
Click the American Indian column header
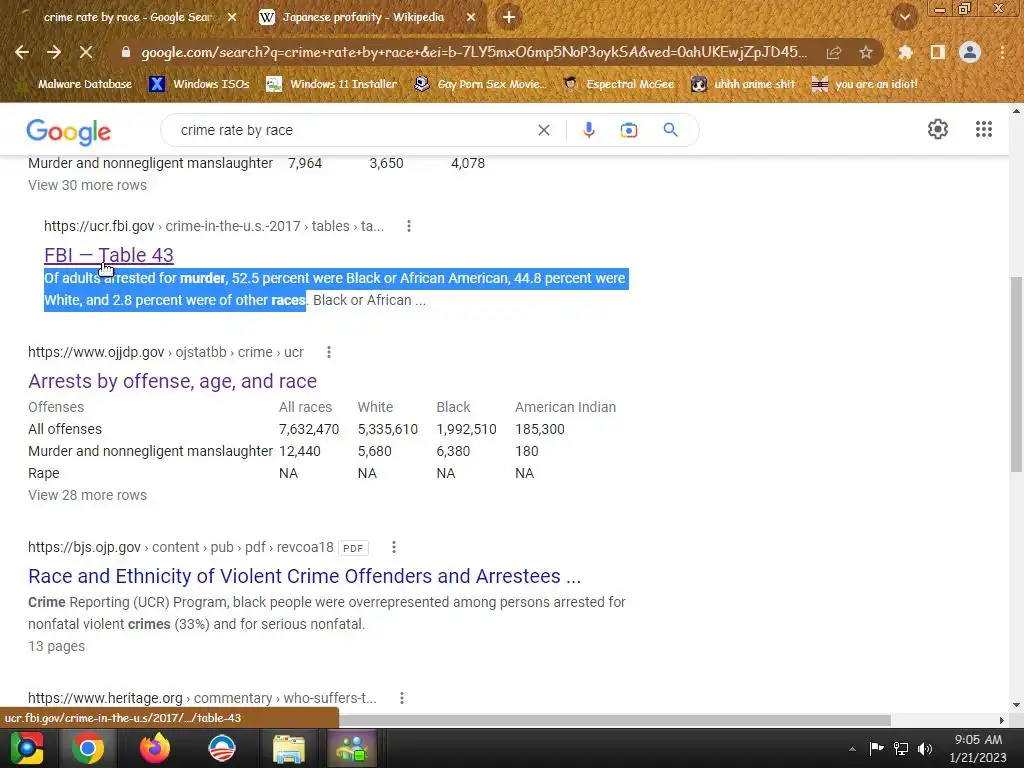click(566, 407)
